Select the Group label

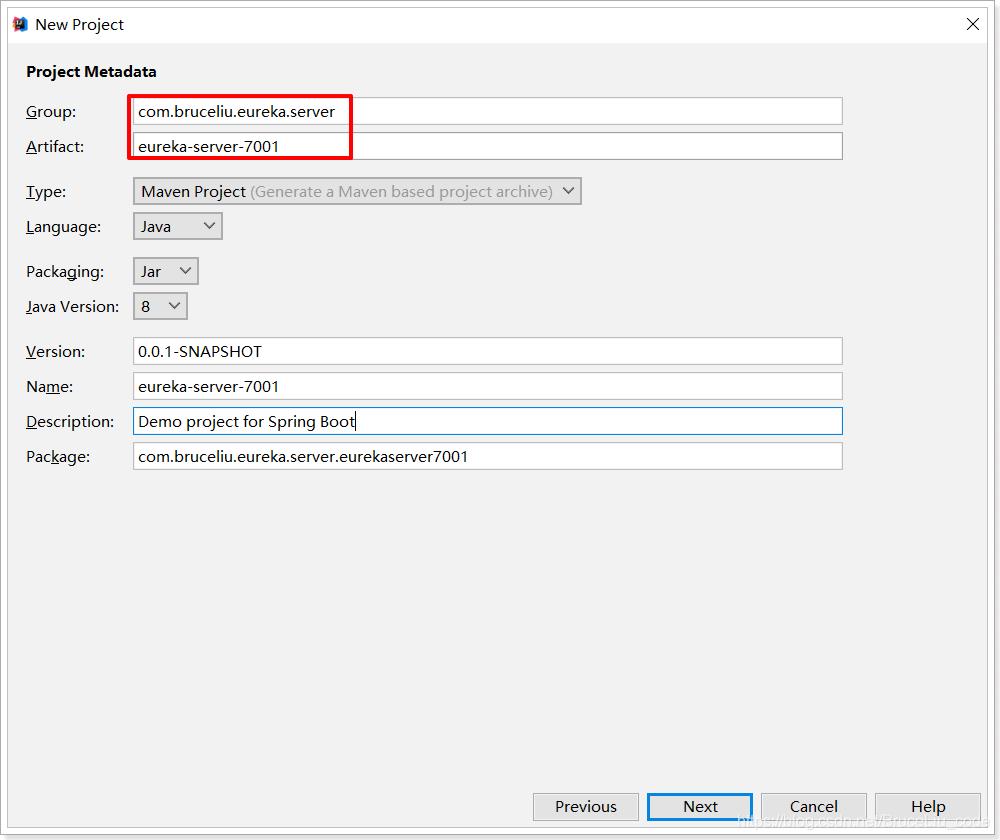tap(51, 112)
